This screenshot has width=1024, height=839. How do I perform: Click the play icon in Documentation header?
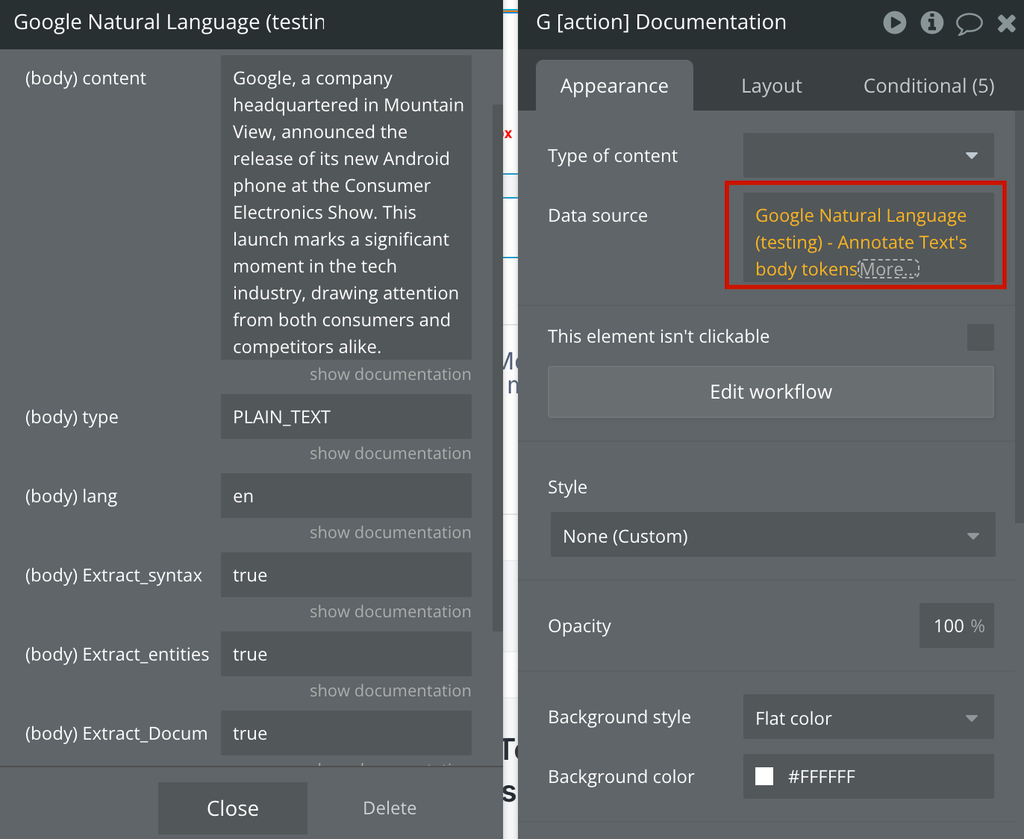coord(895,23)
